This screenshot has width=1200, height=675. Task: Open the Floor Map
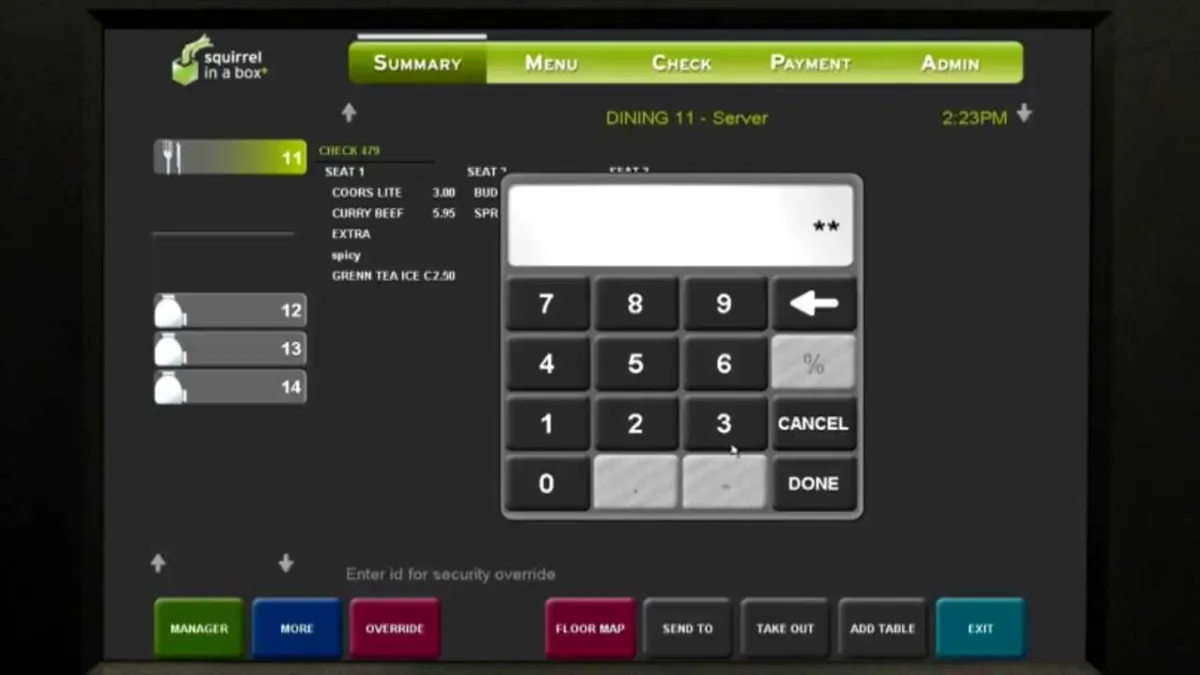click(x=590, y=628)
